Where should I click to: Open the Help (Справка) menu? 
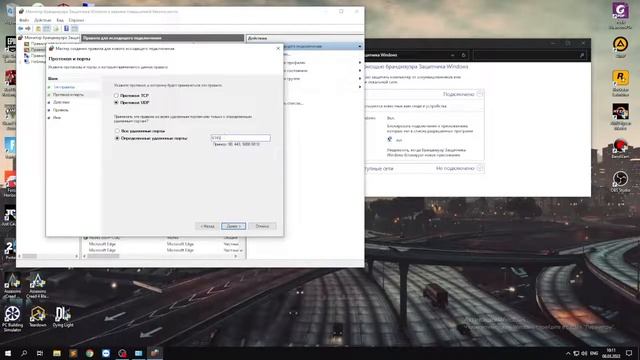coord(76,20)
